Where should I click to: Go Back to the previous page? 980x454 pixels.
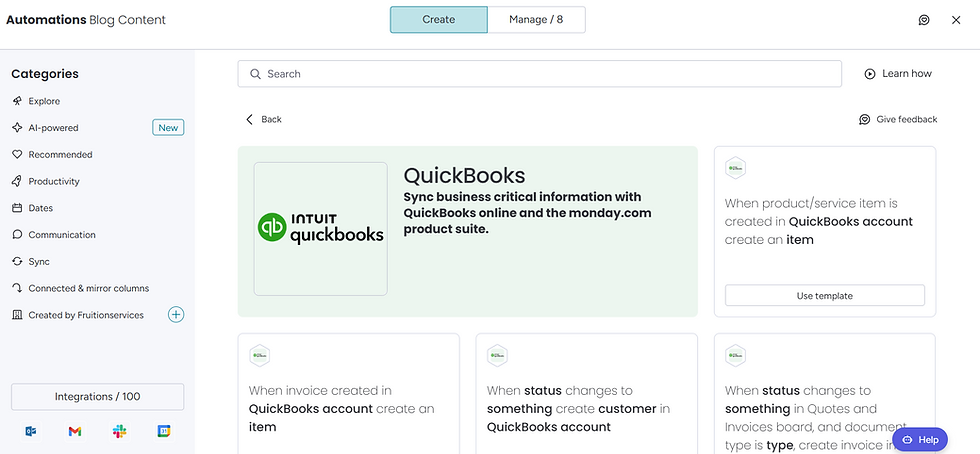[263, 119]
